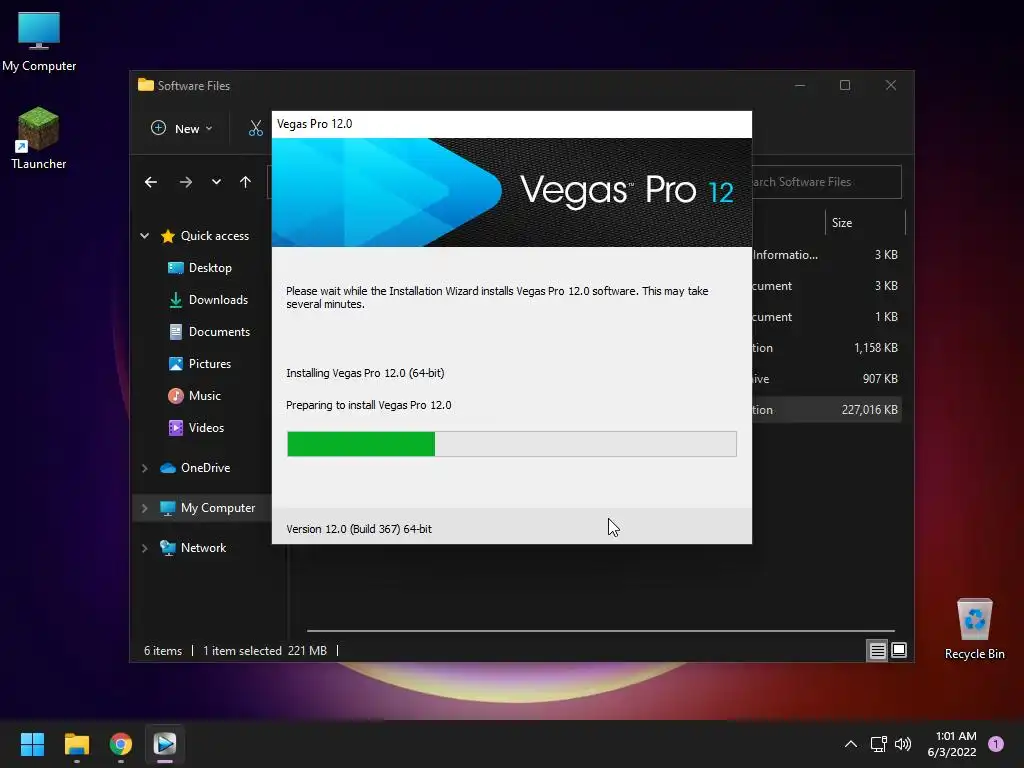This screenshot has height=768, width=1024.
Task: Maximize the Software Files window
Action: click(x=845, y=86)
